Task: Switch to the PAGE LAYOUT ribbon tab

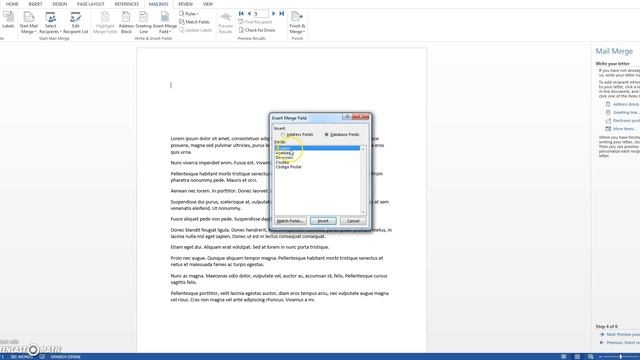Action: pyautogui.click(x=91, y=4)
